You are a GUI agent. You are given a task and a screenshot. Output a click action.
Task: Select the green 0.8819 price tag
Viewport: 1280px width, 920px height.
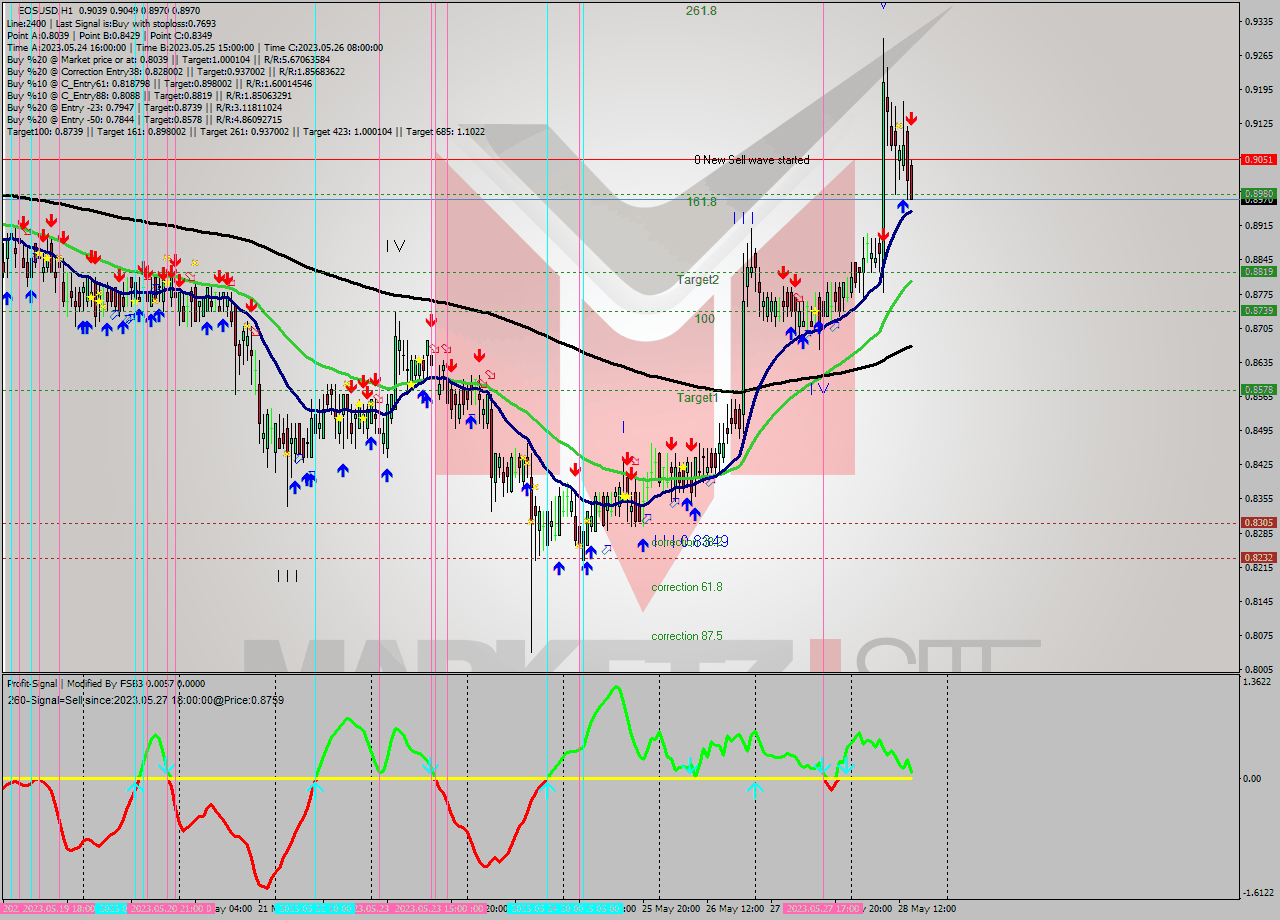point(1257,271)
